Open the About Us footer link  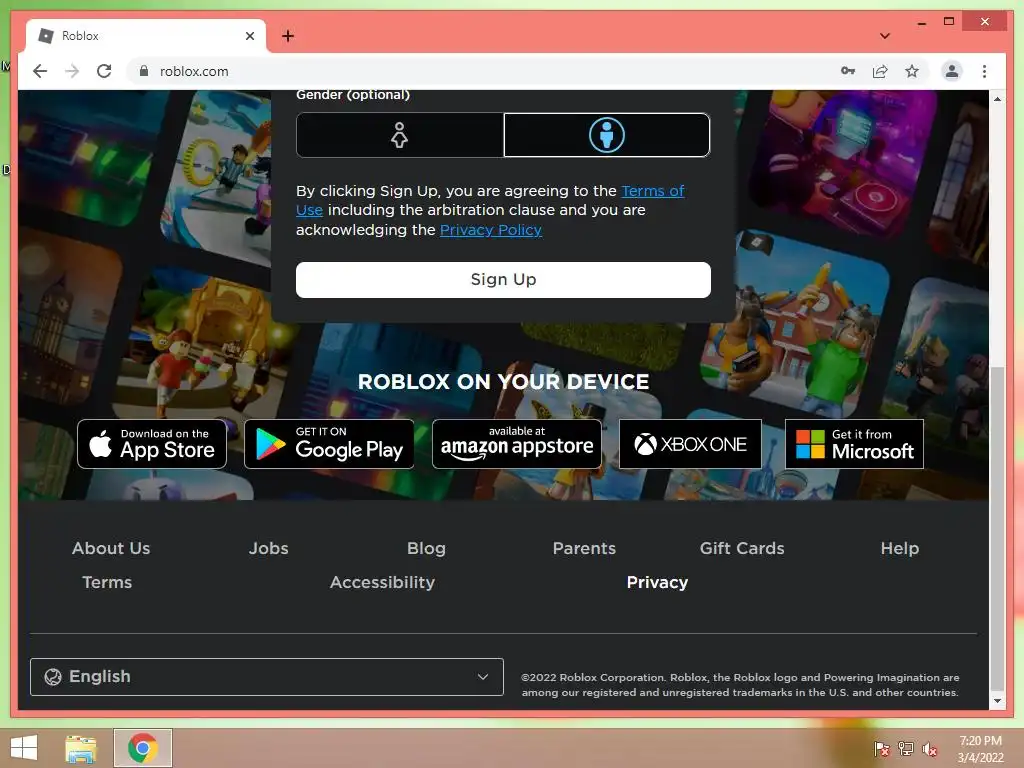111,548
